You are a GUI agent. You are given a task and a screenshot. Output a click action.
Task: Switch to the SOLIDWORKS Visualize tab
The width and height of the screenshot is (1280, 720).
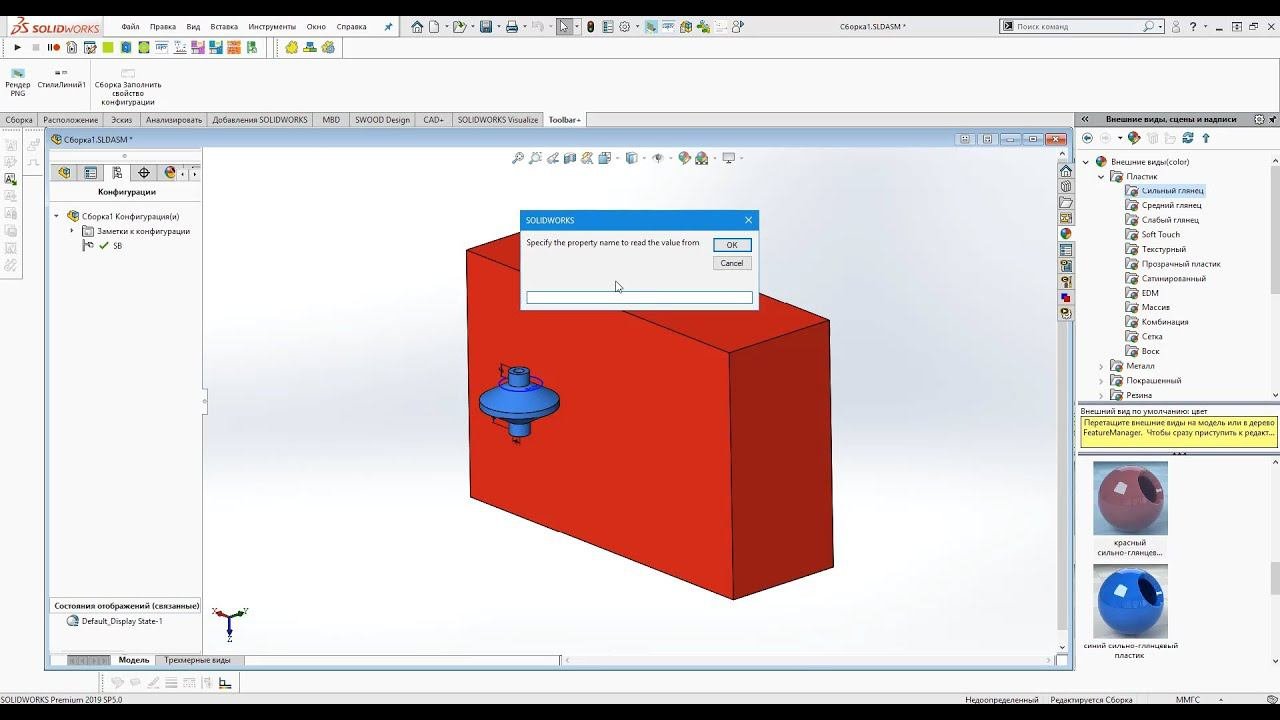(498, 120)
